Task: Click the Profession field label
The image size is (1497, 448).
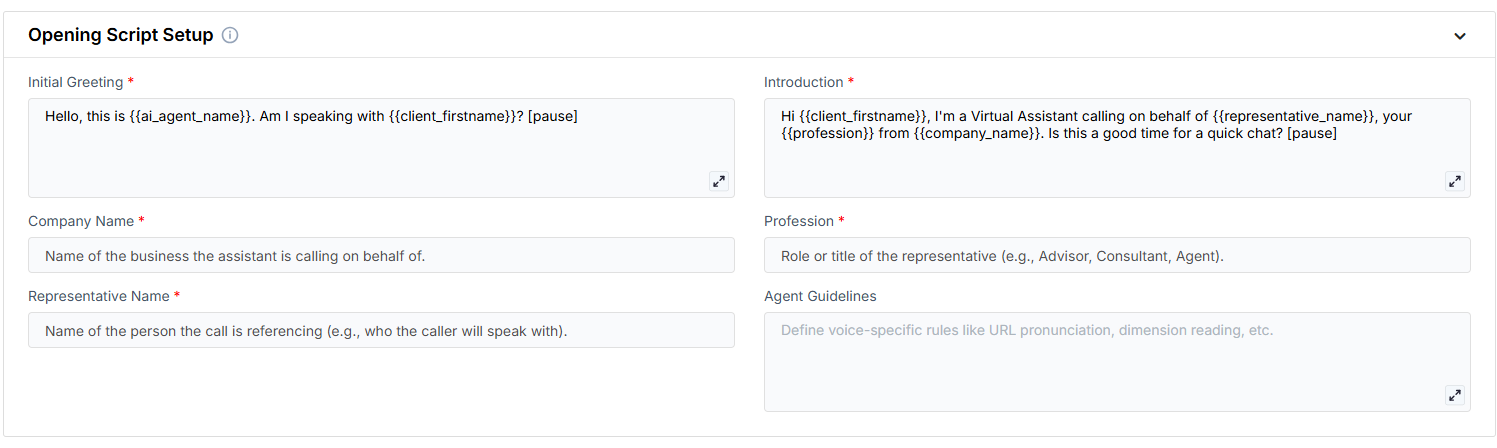Action: point(798,221)
